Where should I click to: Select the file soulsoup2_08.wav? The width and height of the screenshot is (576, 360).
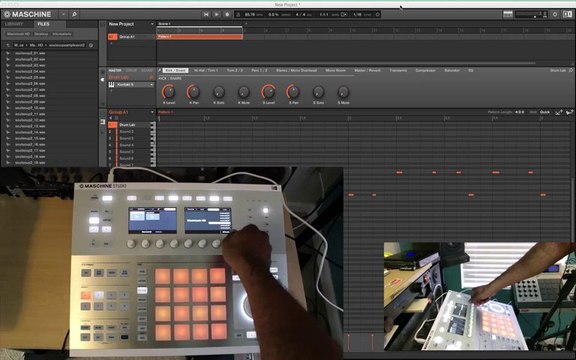click(30, 96)
